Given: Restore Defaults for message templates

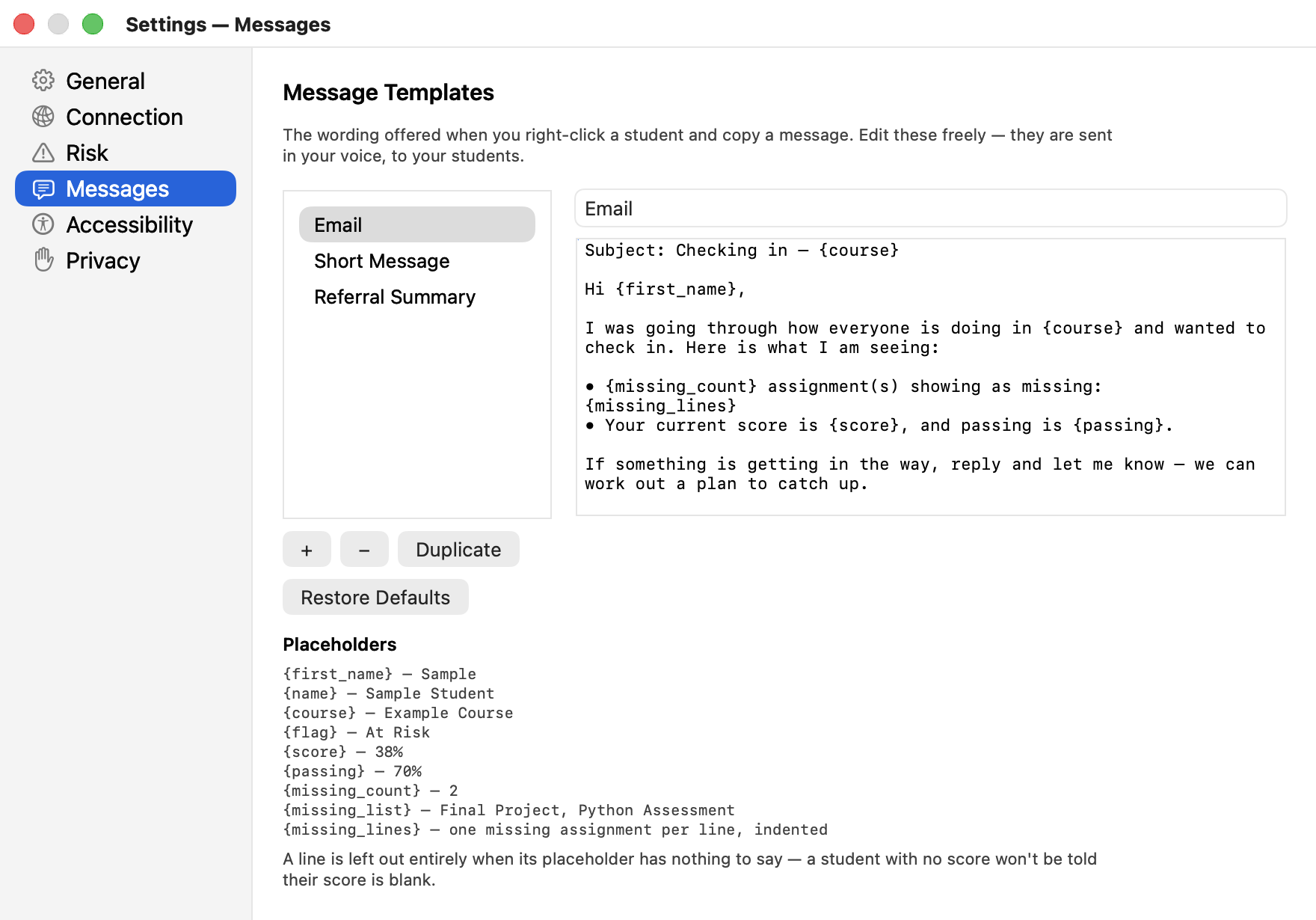Looking at the screenshot, I should (x=375, y=597).
